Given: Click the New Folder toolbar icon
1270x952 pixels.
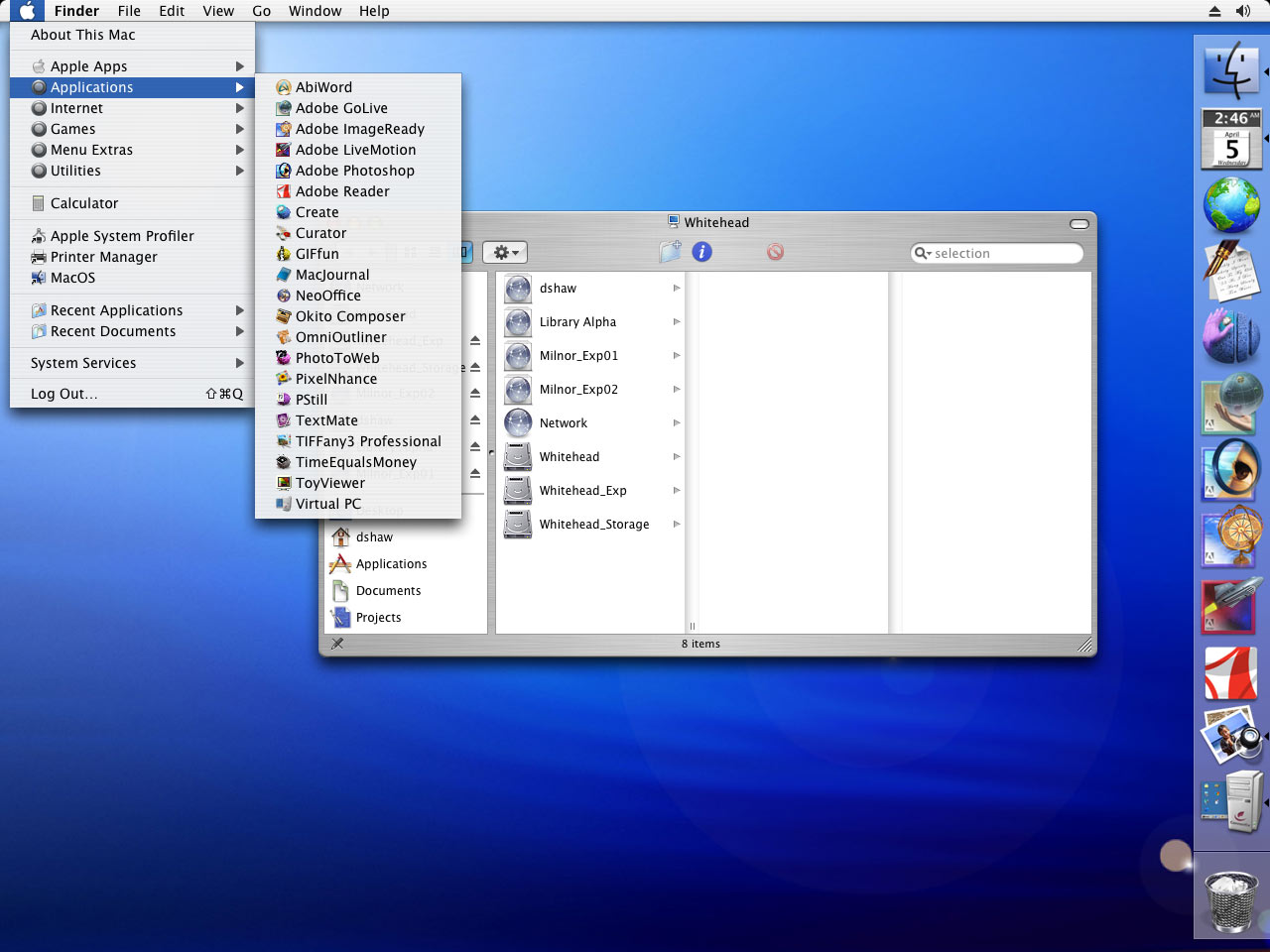Looking at the screenshot, I should [671, 252].
